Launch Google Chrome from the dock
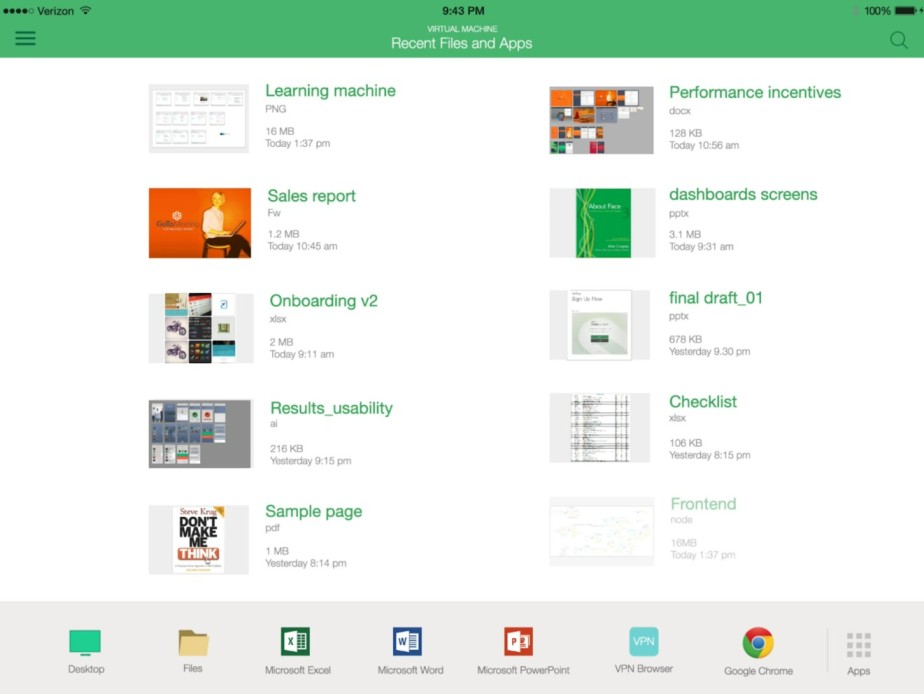The height and width of the screenshot is (694, 924). coord(758,643)
